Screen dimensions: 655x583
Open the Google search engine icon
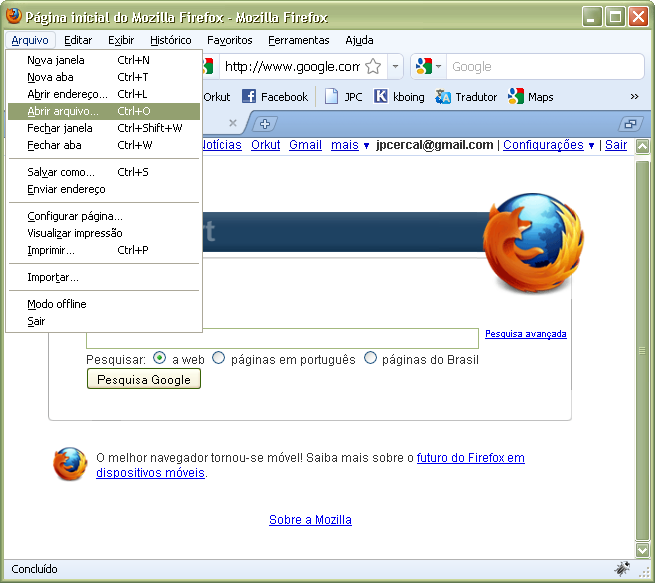tap(424, 66)
